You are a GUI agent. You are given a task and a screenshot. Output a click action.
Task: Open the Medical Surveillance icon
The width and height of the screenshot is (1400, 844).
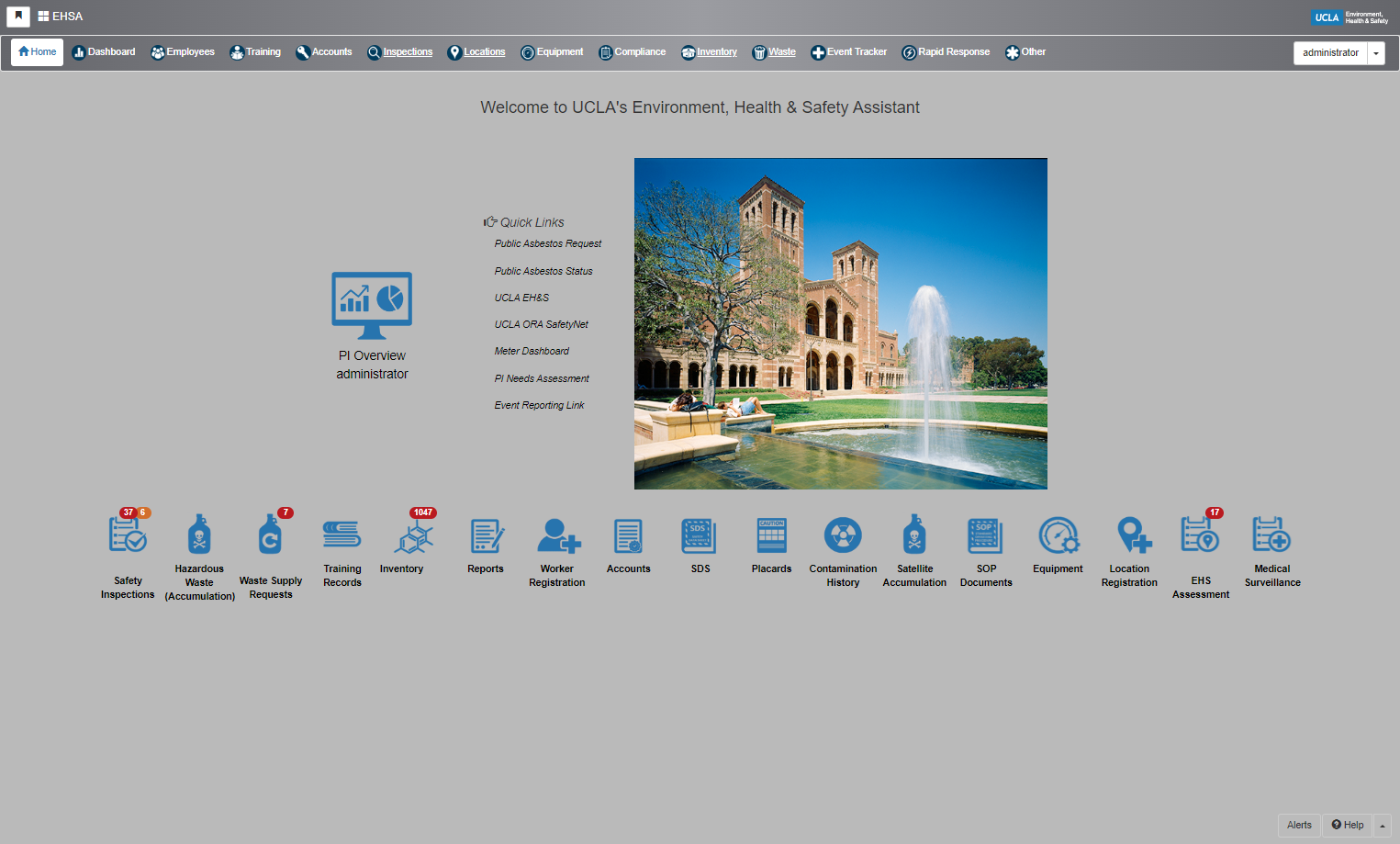(x=1272, y=535)
